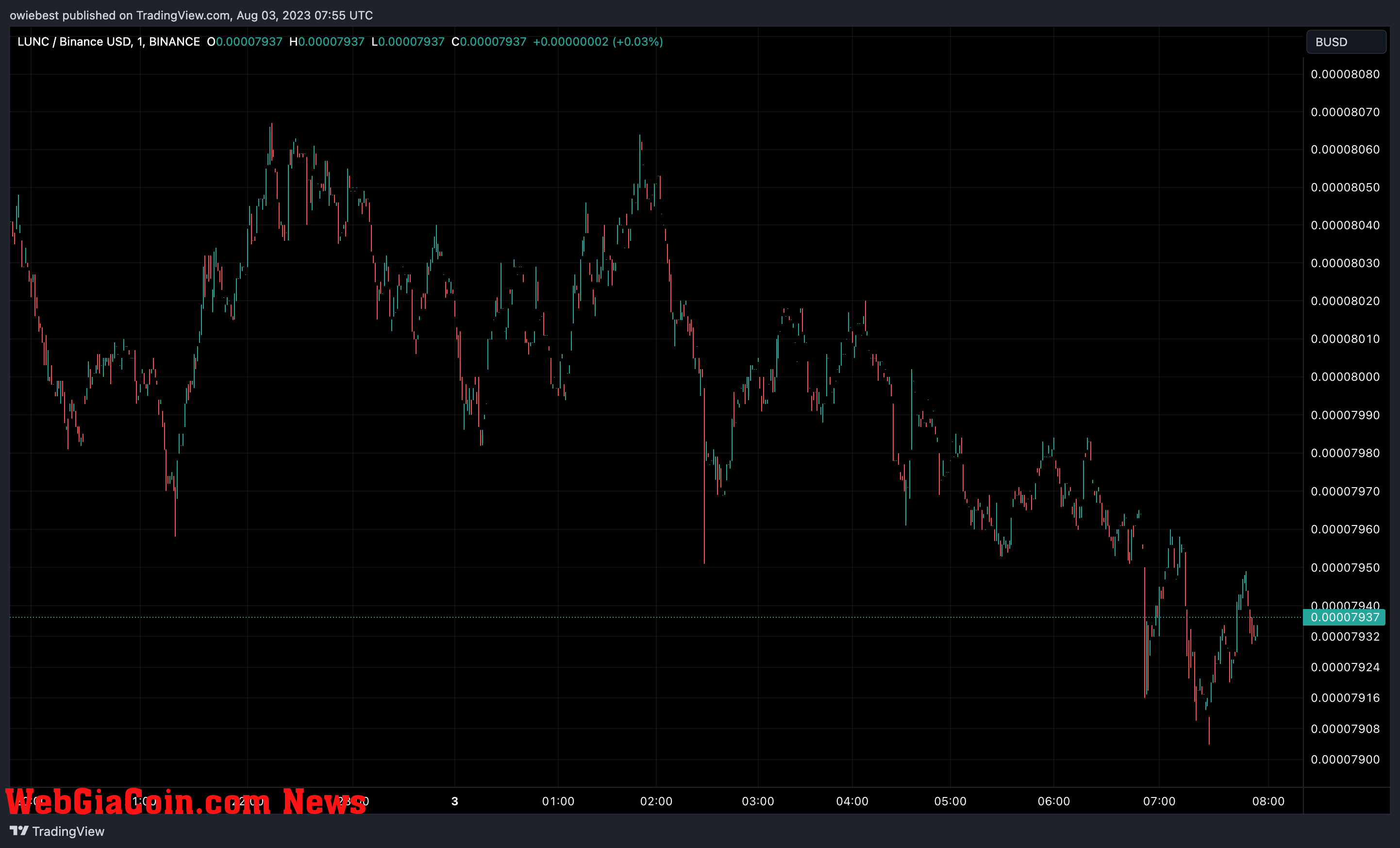Click the 0.00007980 price axis label

[1345, 453]
